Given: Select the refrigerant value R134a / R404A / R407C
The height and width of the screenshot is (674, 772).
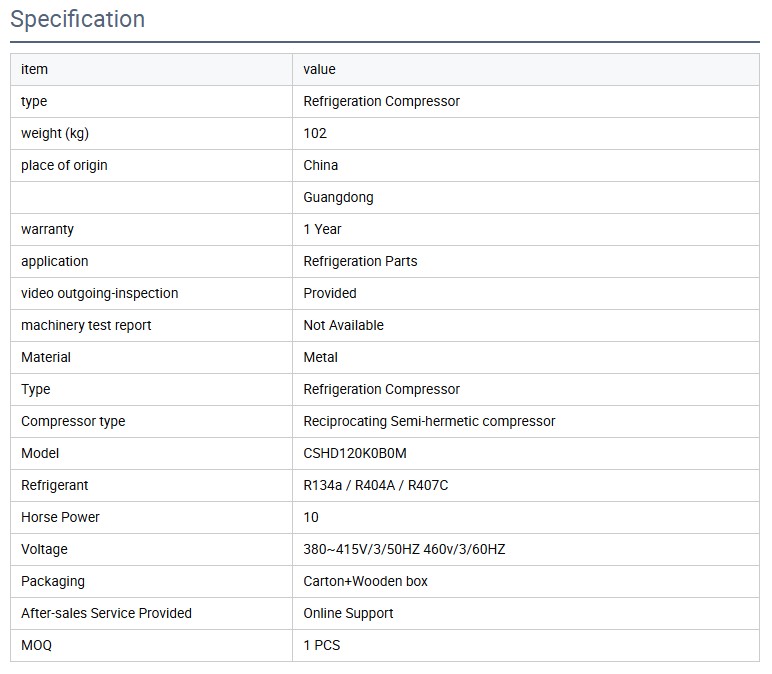Looking at the screenshot, I should (376, 485).
